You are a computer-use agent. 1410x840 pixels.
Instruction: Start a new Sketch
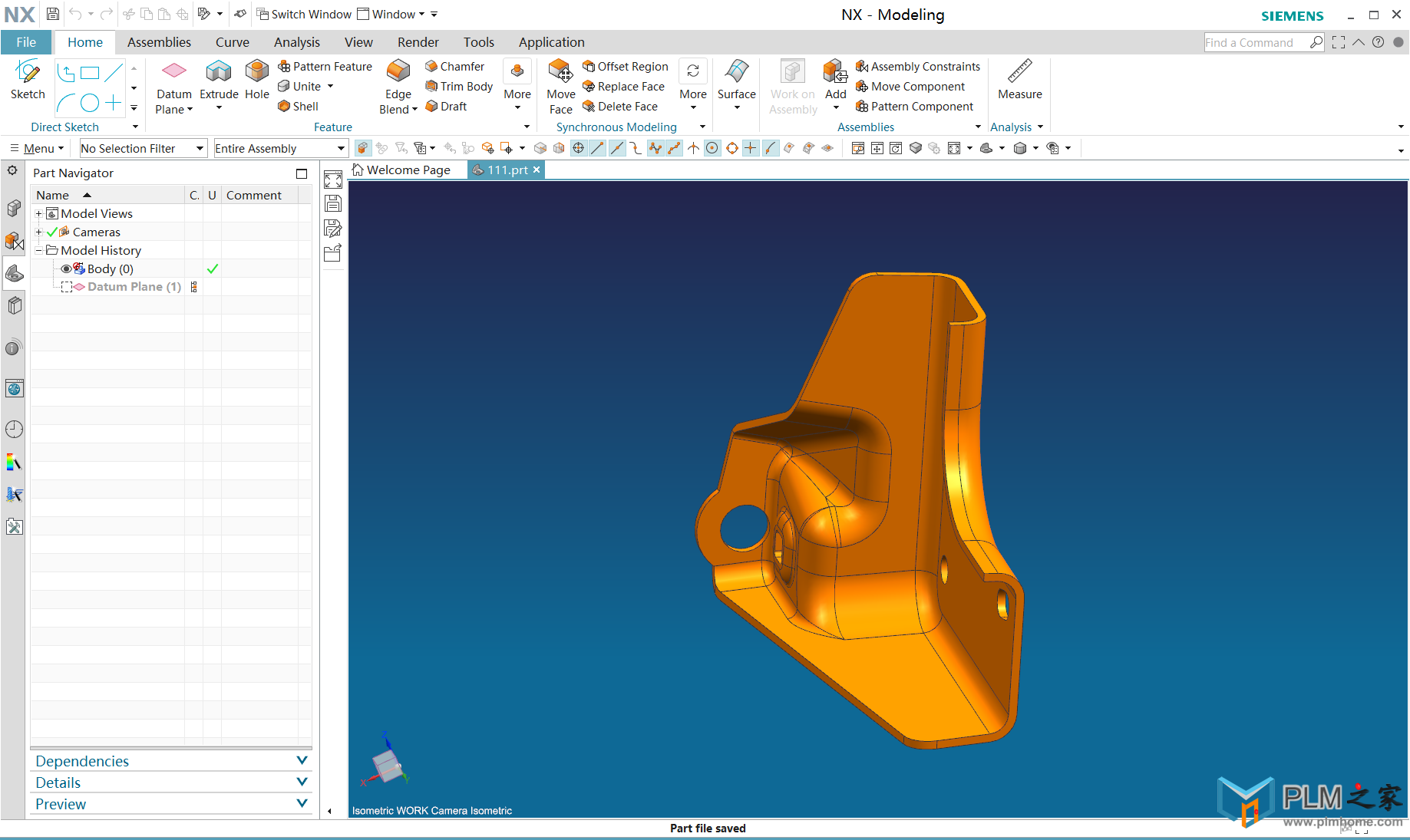pos(28,80)
